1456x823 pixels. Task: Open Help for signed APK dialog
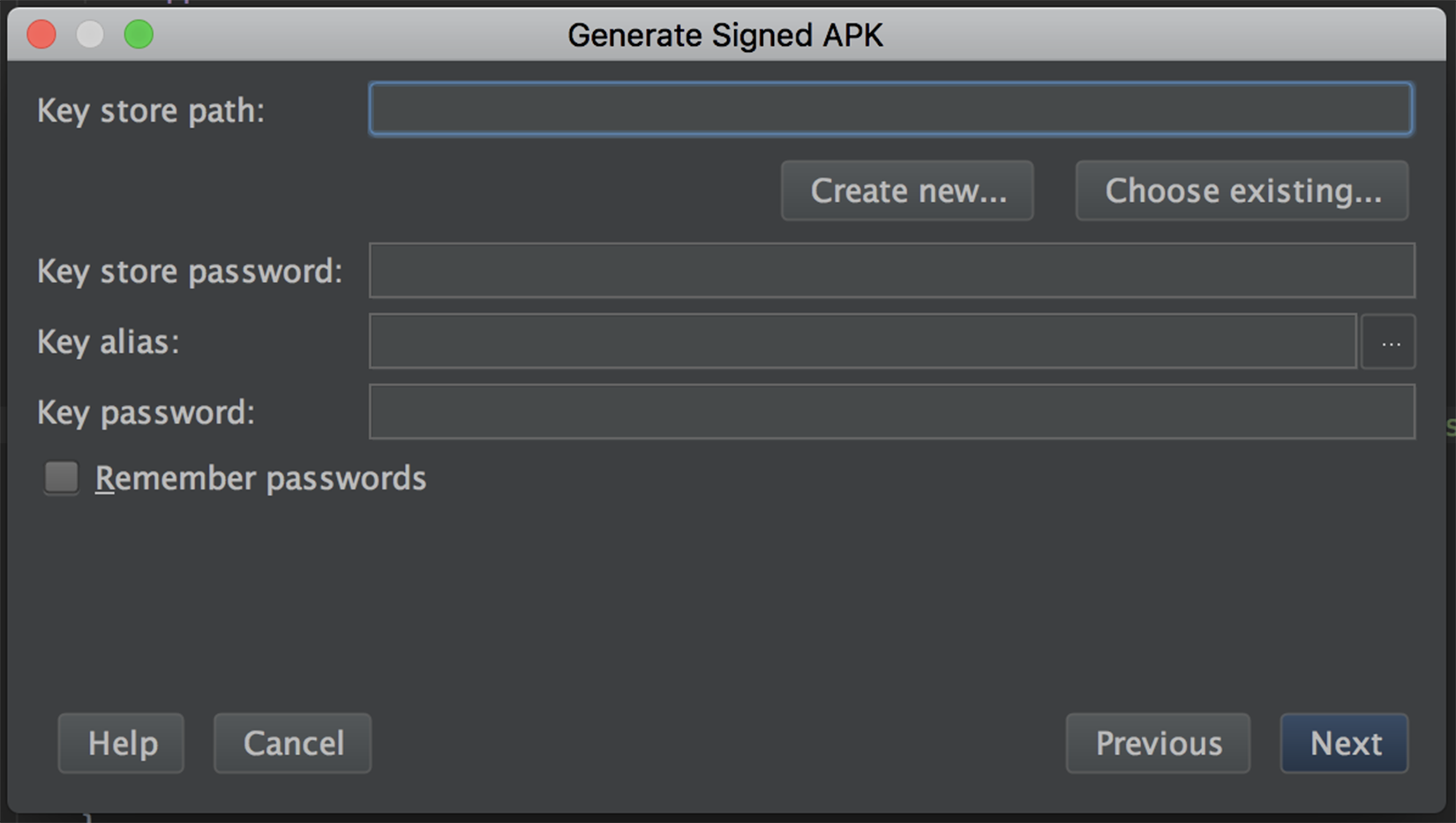(x=122, y=744)
